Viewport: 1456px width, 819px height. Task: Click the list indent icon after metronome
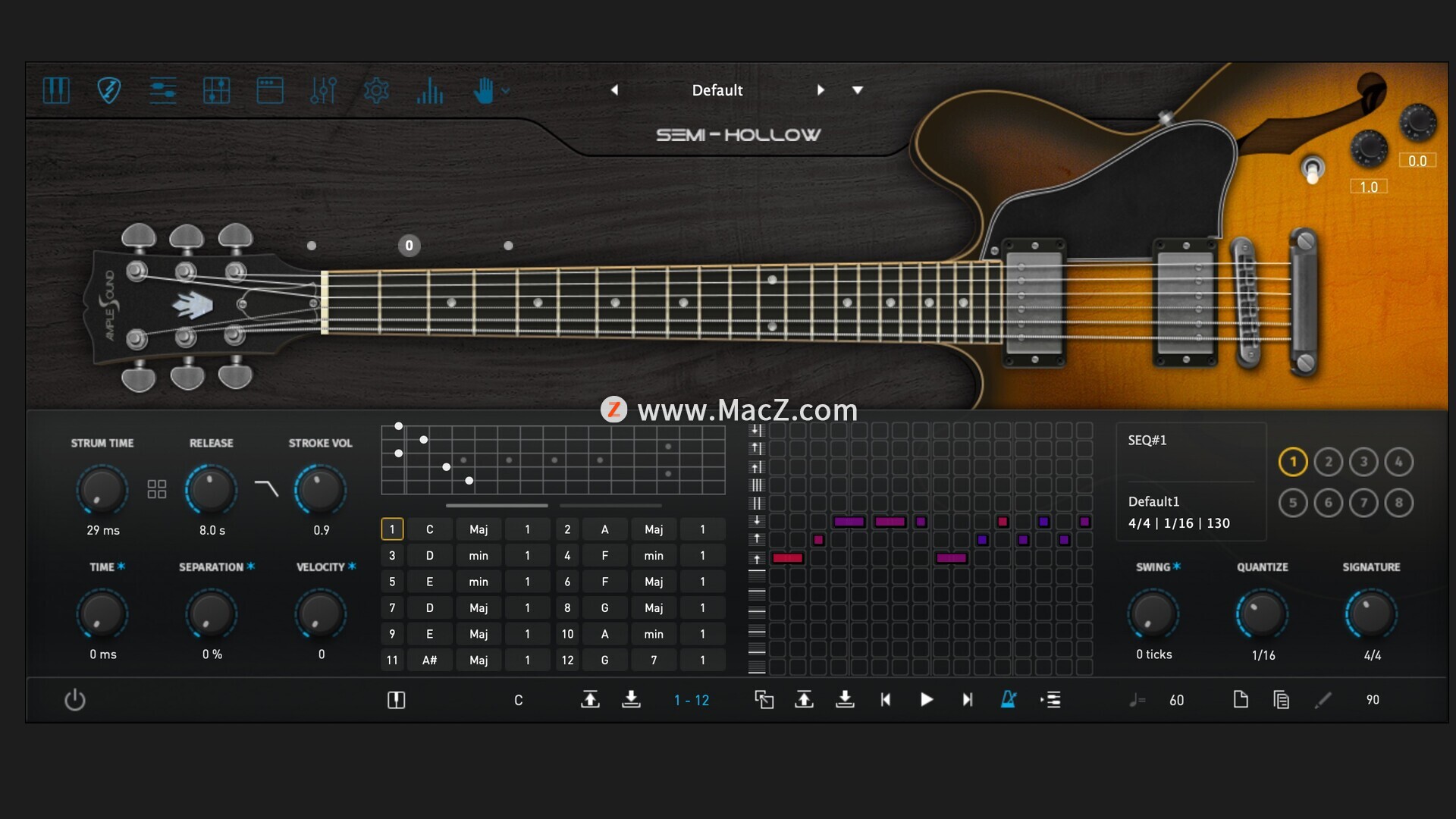[x=1050, y=699]
